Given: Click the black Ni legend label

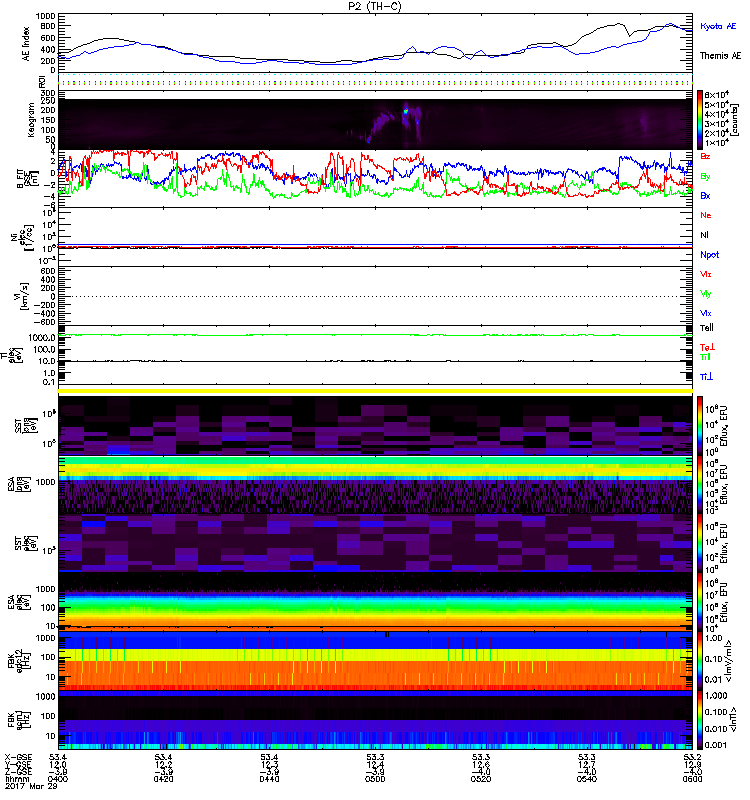Looking at the screenshot, I should pyautogui.click(x=704, y=235).
